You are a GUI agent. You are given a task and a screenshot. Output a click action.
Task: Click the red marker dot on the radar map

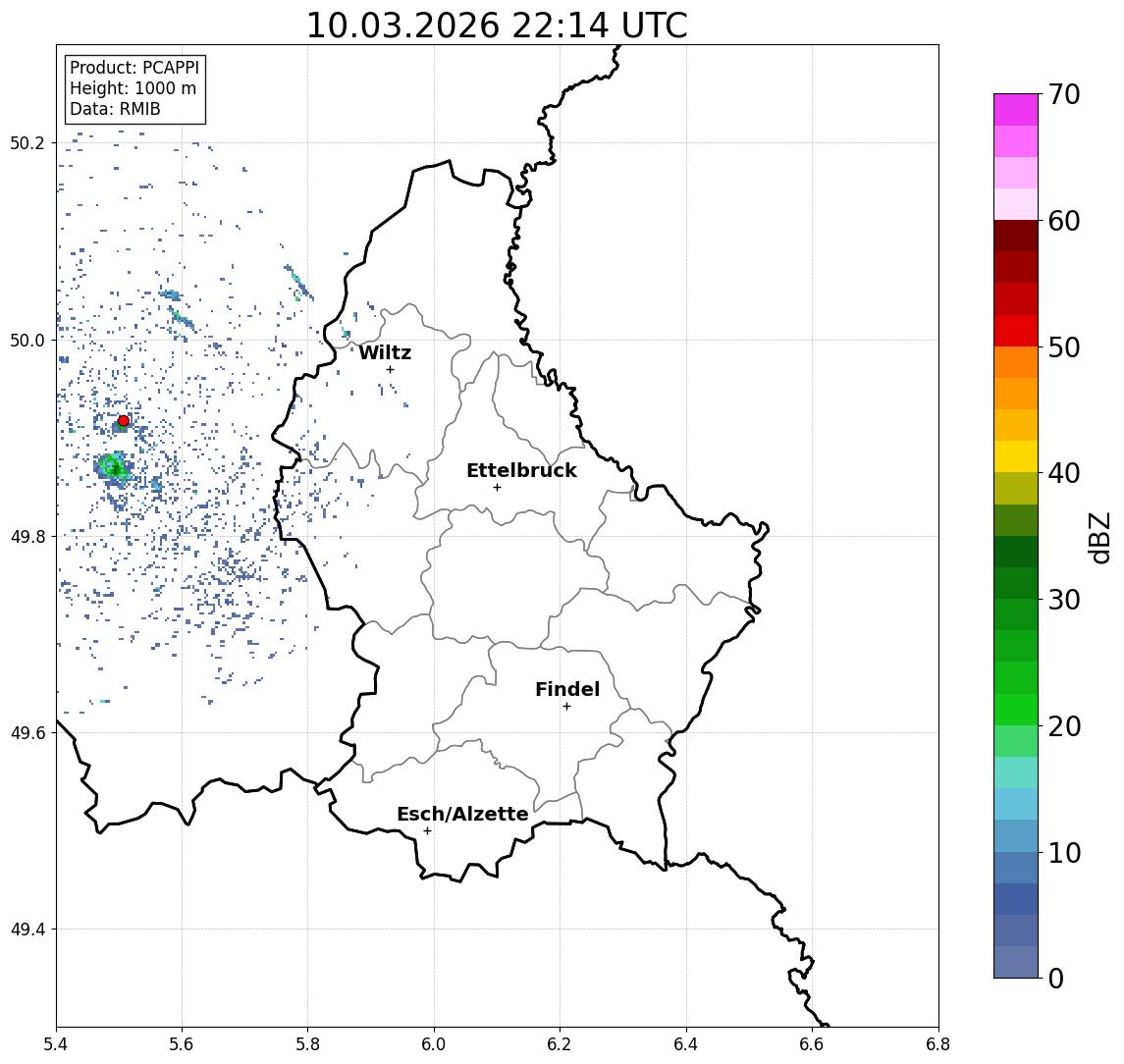pyautogui.click(x=124, y=421)
